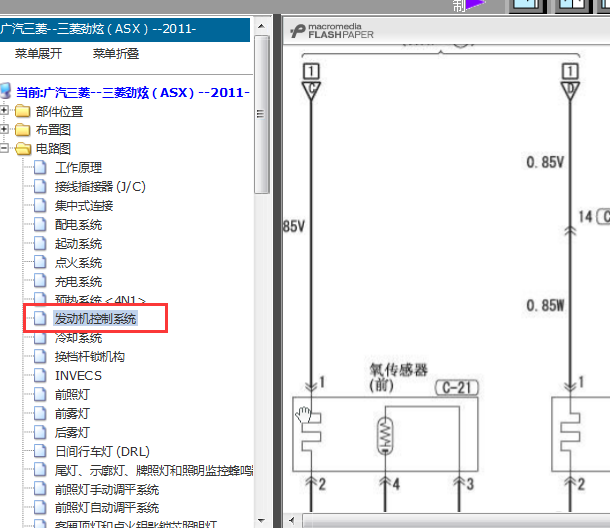Click page icon beside INVECS
610x528 pixels.
pyautogui.click(x=40, y=375)
